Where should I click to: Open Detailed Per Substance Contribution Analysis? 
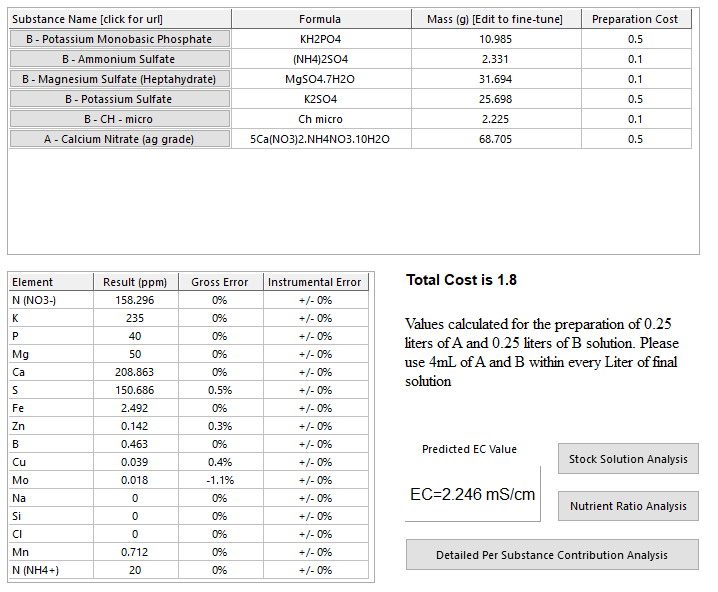tap(552, 555)
